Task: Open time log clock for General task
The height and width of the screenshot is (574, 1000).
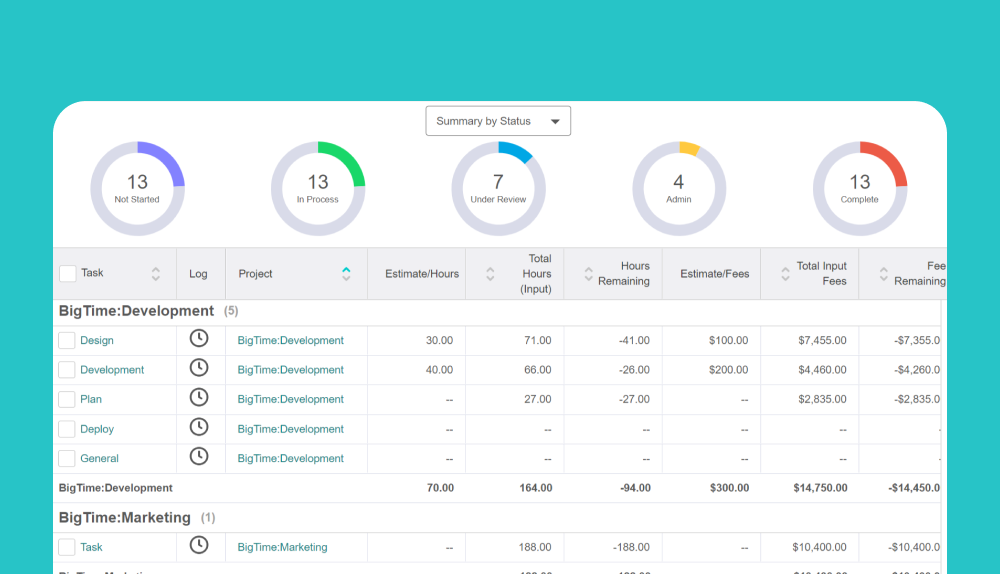Action: click(x=199, y=456)
